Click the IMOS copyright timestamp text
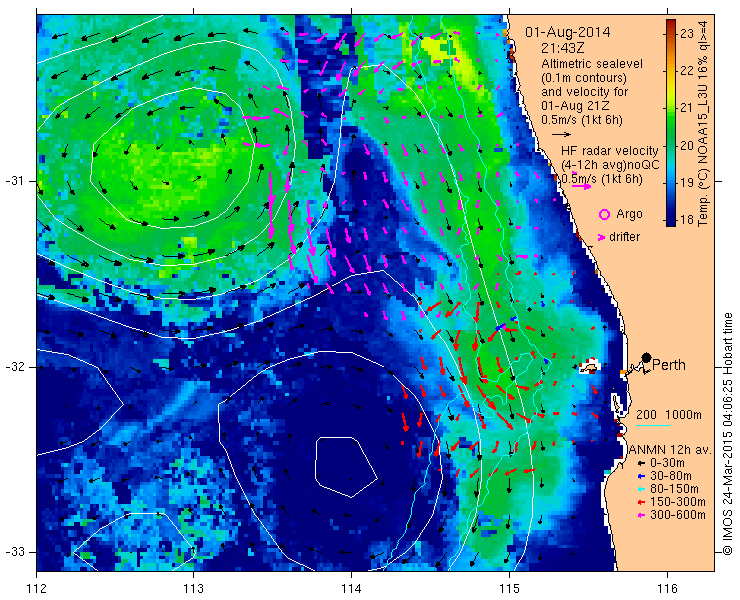This screenshot has width=740, height=600. (x=727, y=433)
